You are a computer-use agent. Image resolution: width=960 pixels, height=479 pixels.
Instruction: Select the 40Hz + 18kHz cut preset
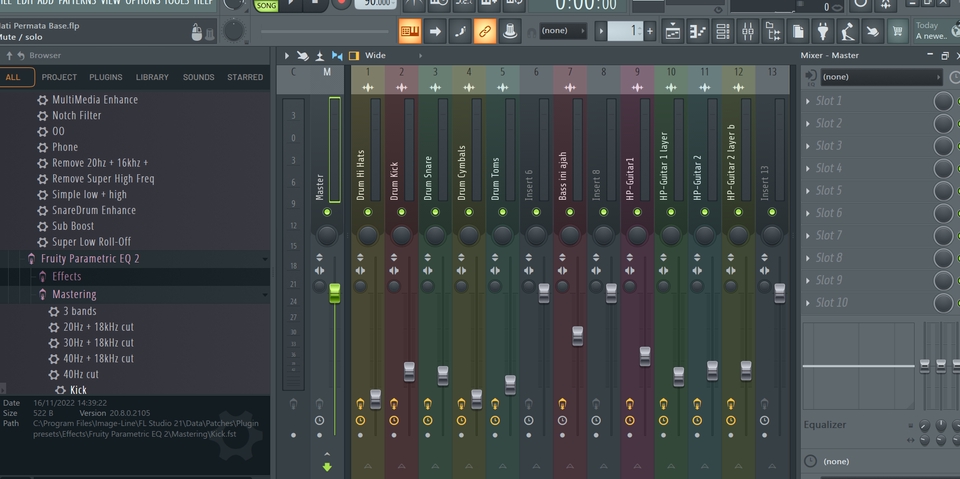click(x=98, y=358)
